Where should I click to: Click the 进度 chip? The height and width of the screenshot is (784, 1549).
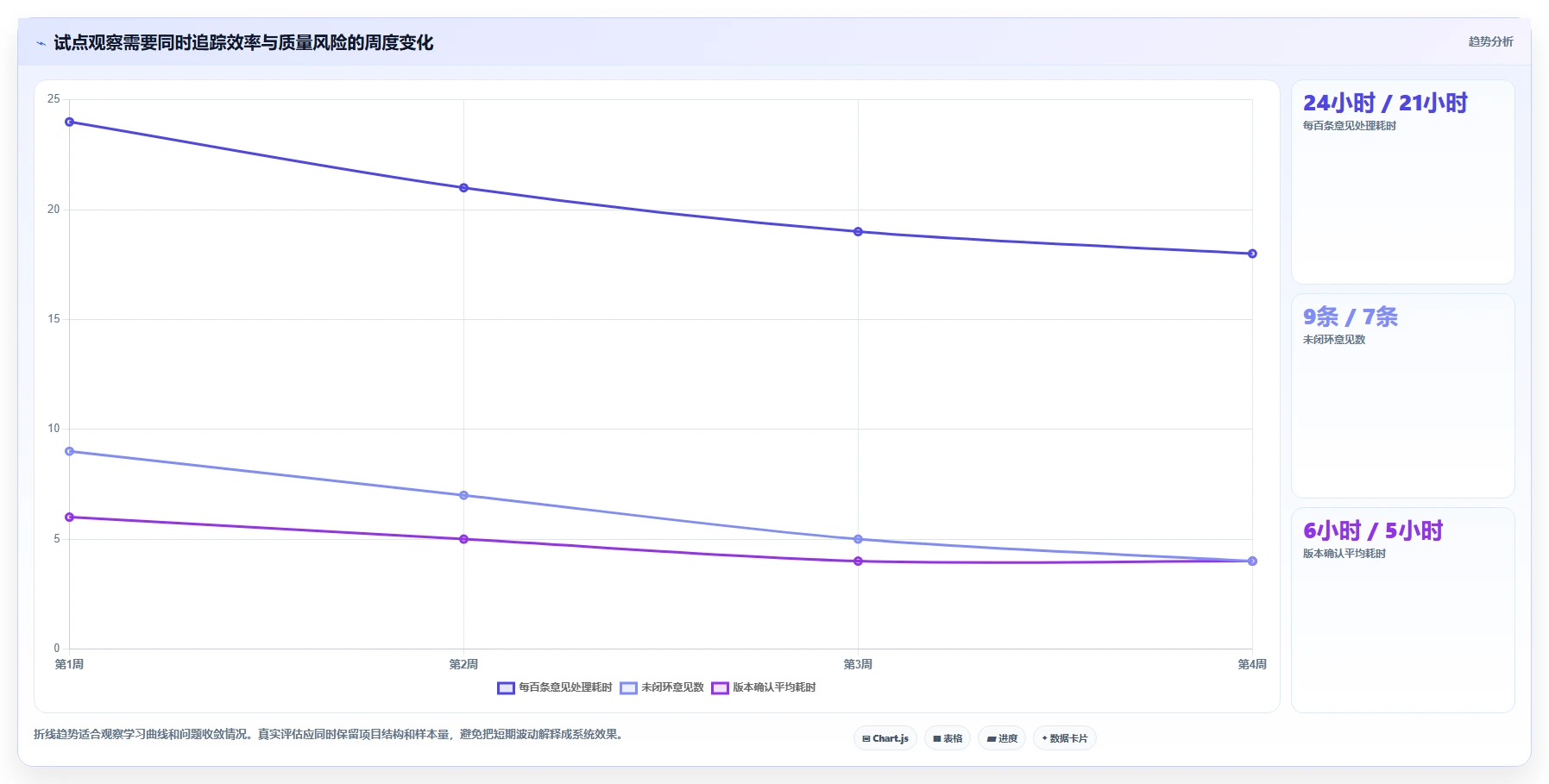[x=1002, y=738]
